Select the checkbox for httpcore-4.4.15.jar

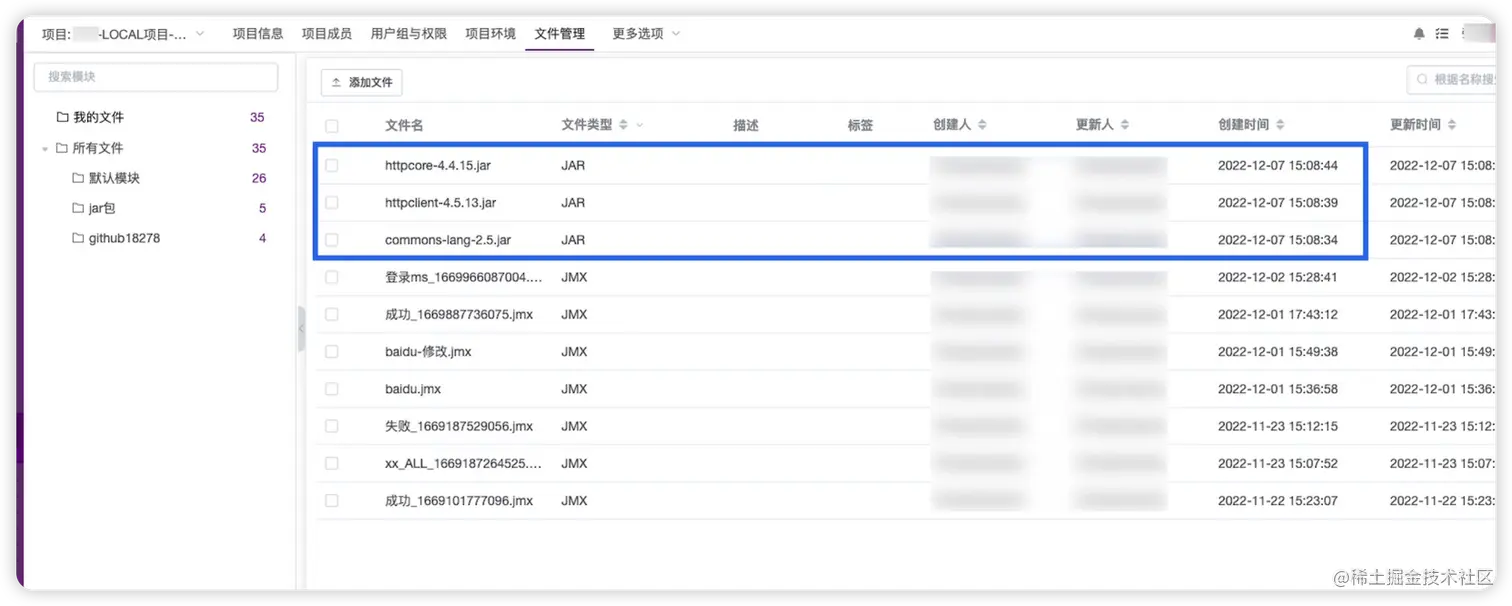[332, 165]
